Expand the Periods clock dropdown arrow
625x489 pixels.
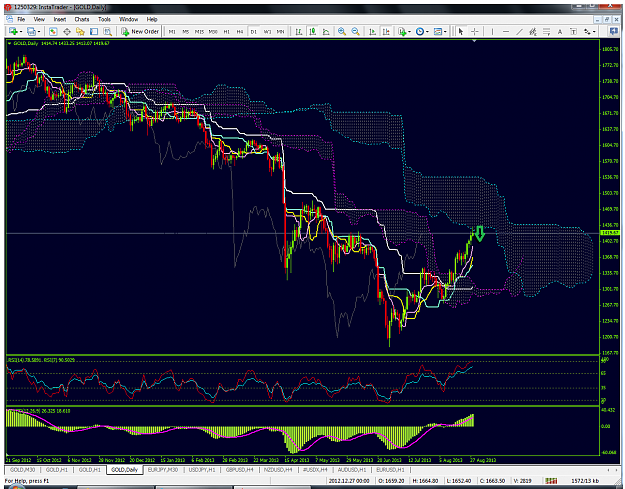[x=427, y=31]
